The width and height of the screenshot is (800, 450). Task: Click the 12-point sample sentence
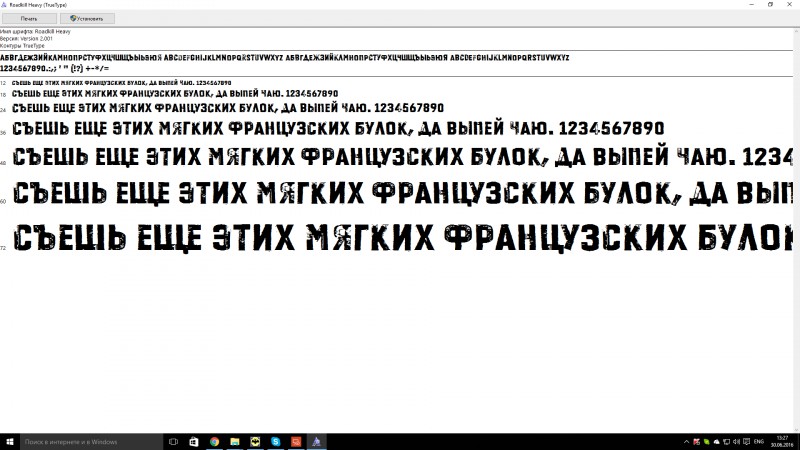point(121,83)
